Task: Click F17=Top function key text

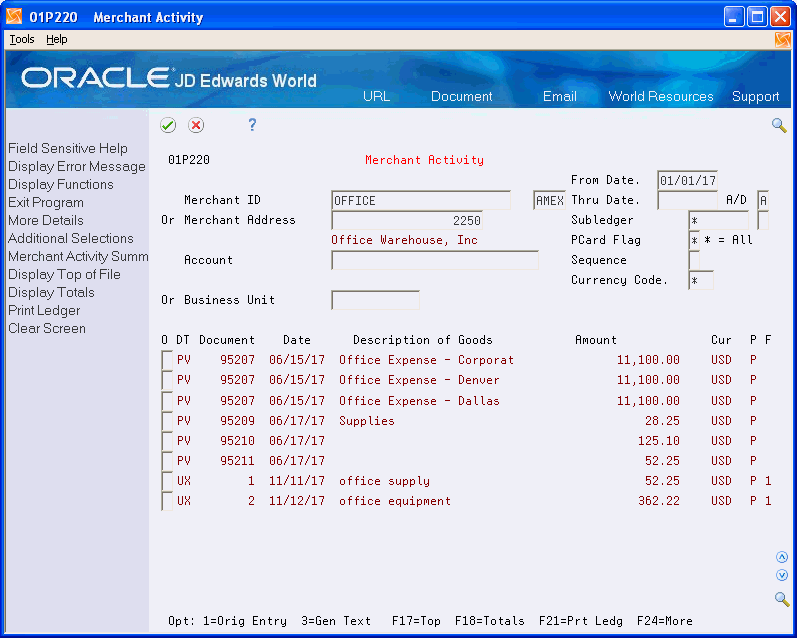Action: [416, 621]
